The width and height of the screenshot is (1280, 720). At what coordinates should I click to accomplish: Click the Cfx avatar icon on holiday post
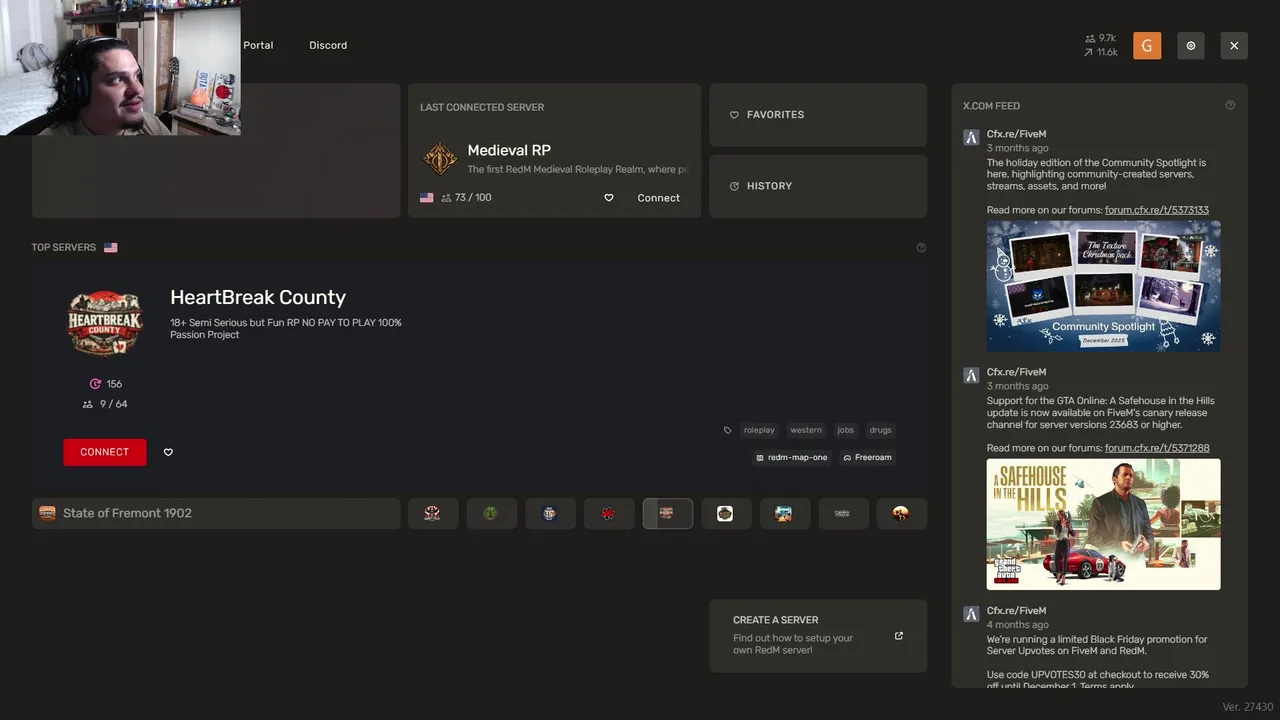tap(971, 137)
